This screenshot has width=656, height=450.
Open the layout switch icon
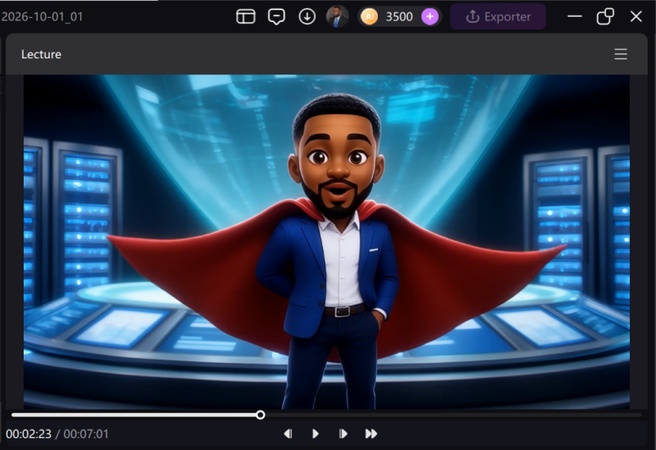[246, 17]
